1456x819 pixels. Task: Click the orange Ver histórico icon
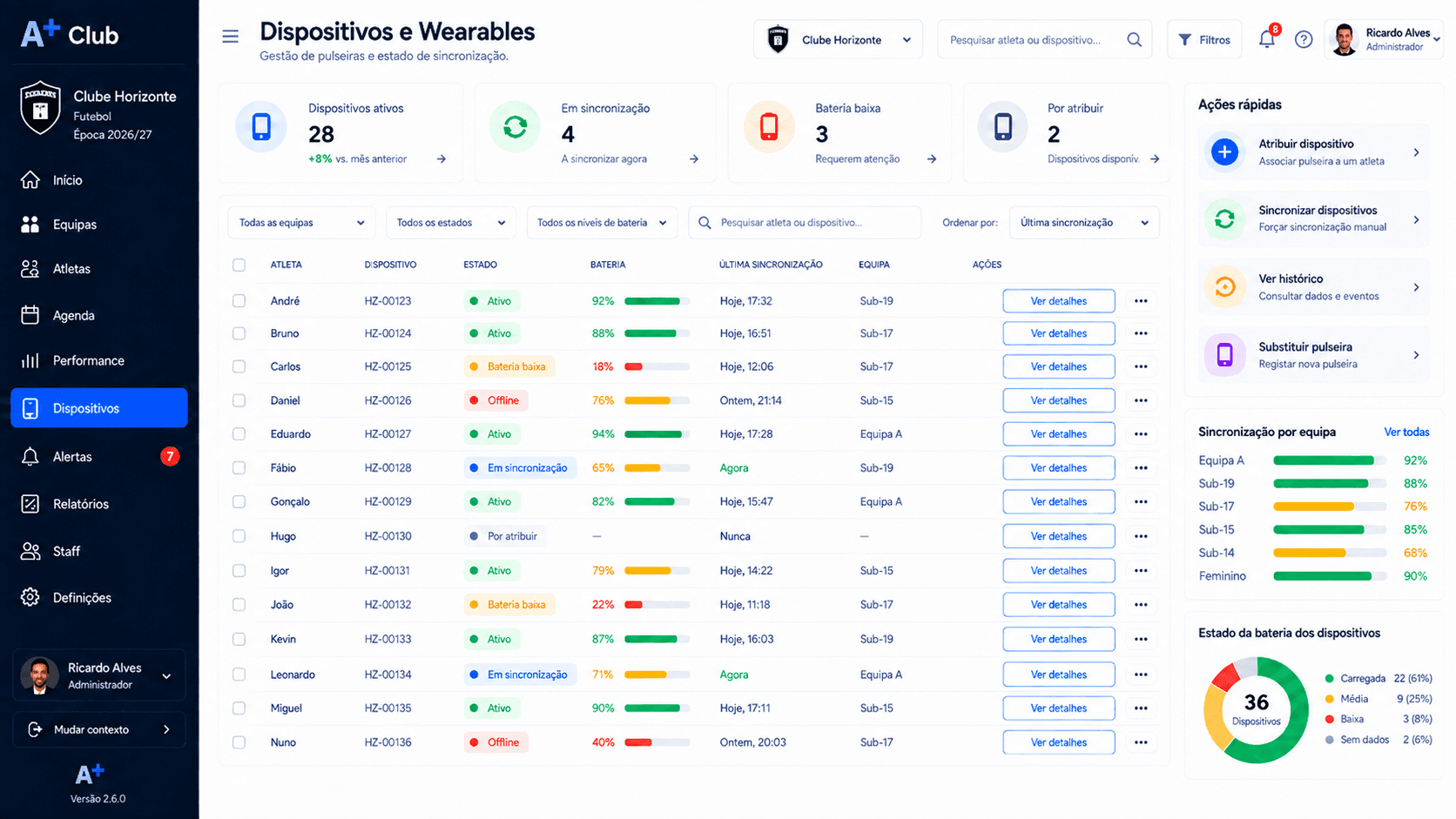(1224, 286)
